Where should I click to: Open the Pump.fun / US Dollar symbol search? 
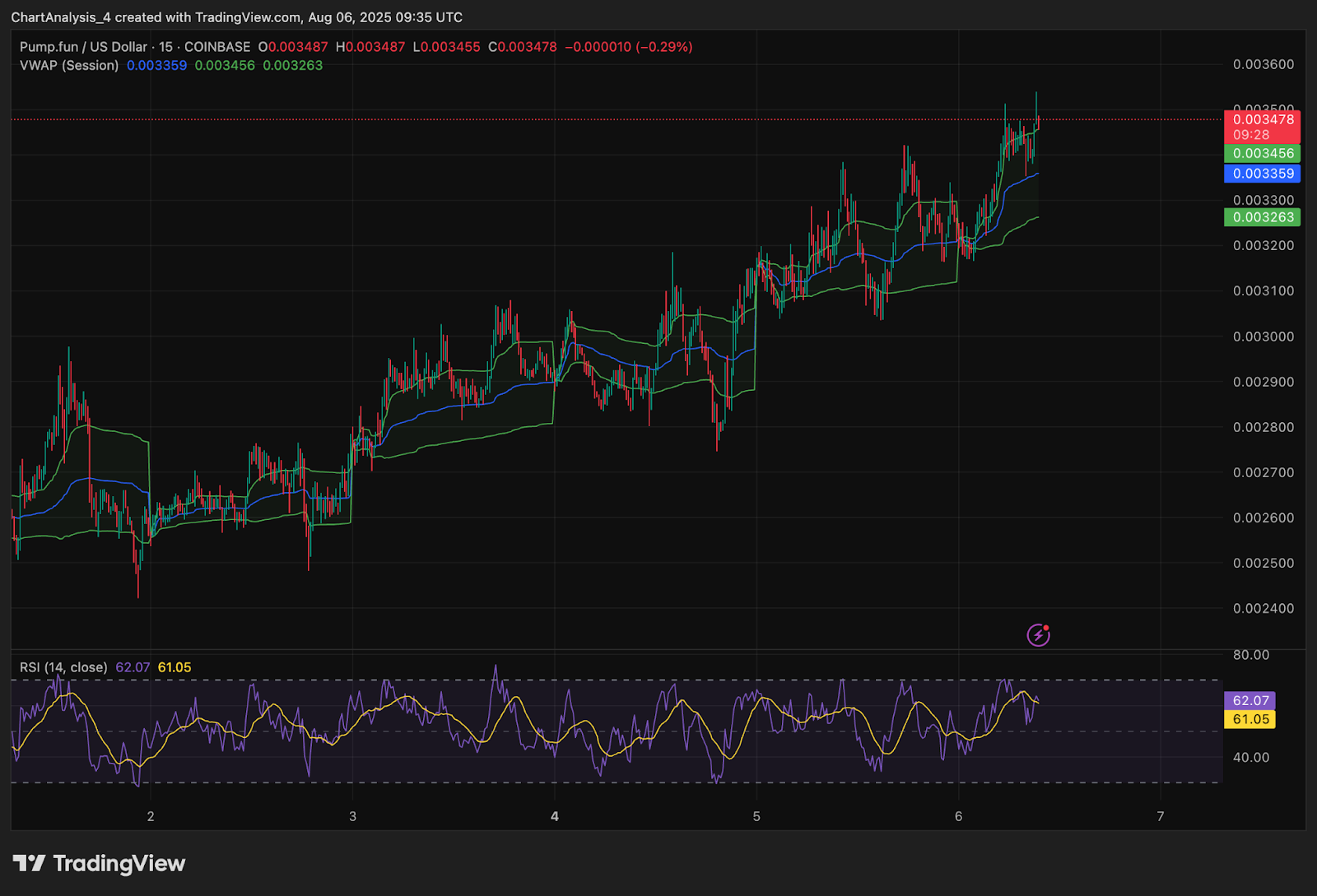click(82, 47)
